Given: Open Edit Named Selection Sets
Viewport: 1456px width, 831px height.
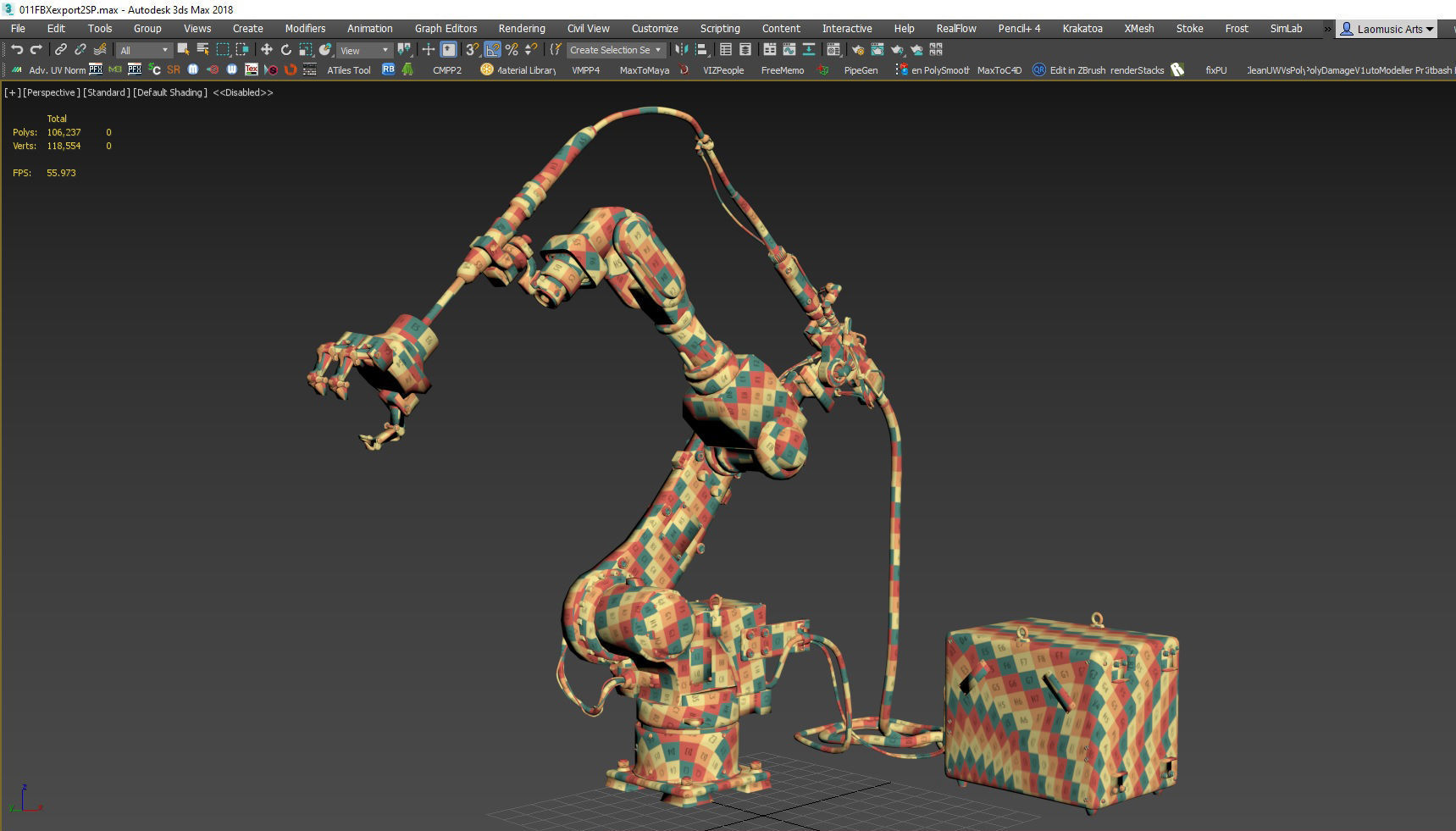Looking at the screenshot, I should [x=555, y=50].
